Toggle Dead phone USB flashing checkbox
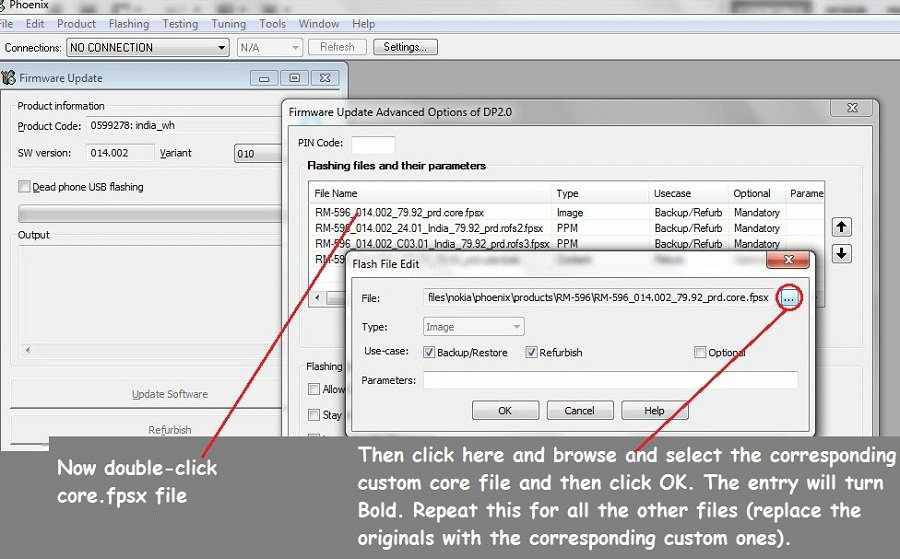The height and width of the screenshot is (559, 900). tap(24, 186)
